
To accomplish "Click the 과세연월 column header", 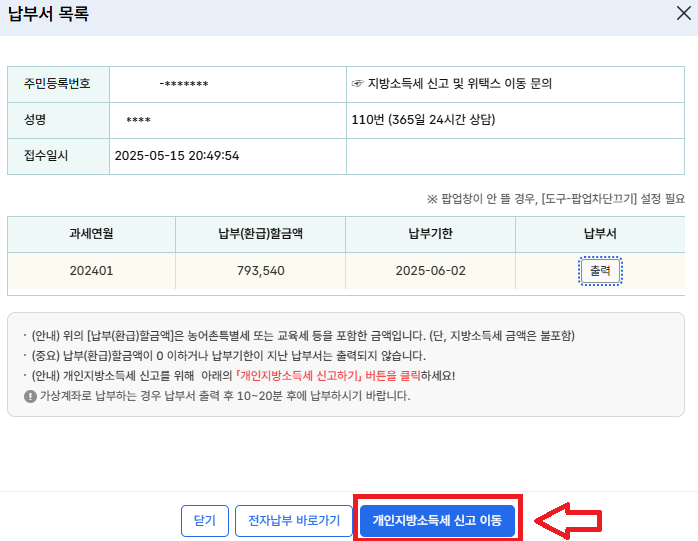I will [91, 233].
